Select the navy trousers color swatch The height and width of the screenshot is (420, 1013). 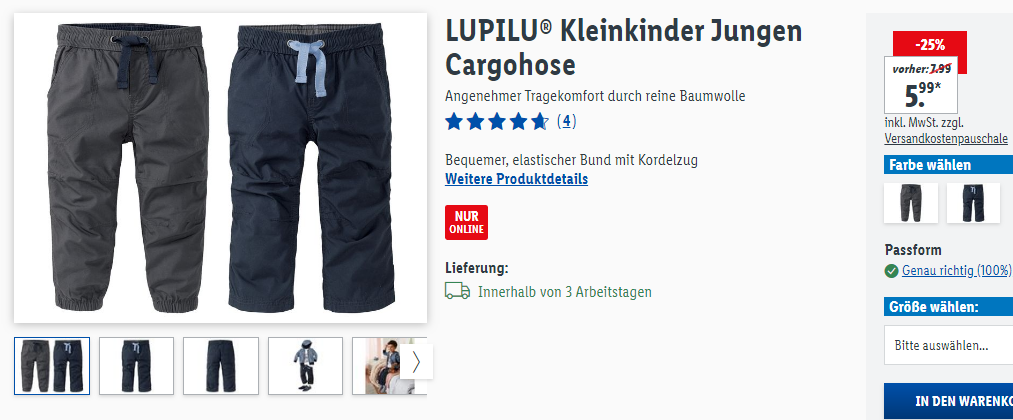tap(973, 203)
